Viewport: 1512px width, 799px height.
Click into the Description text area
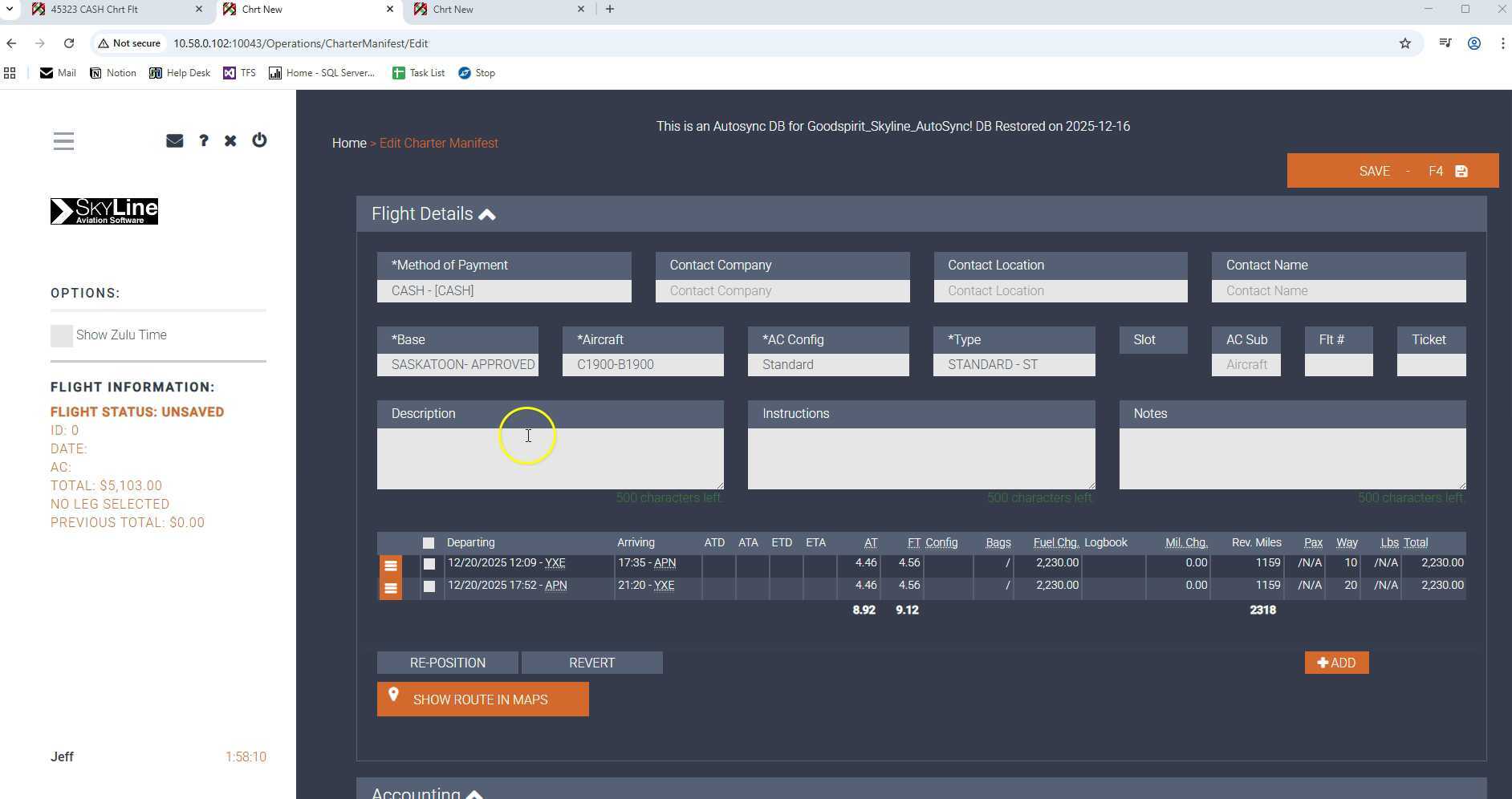tap(550, 458)
